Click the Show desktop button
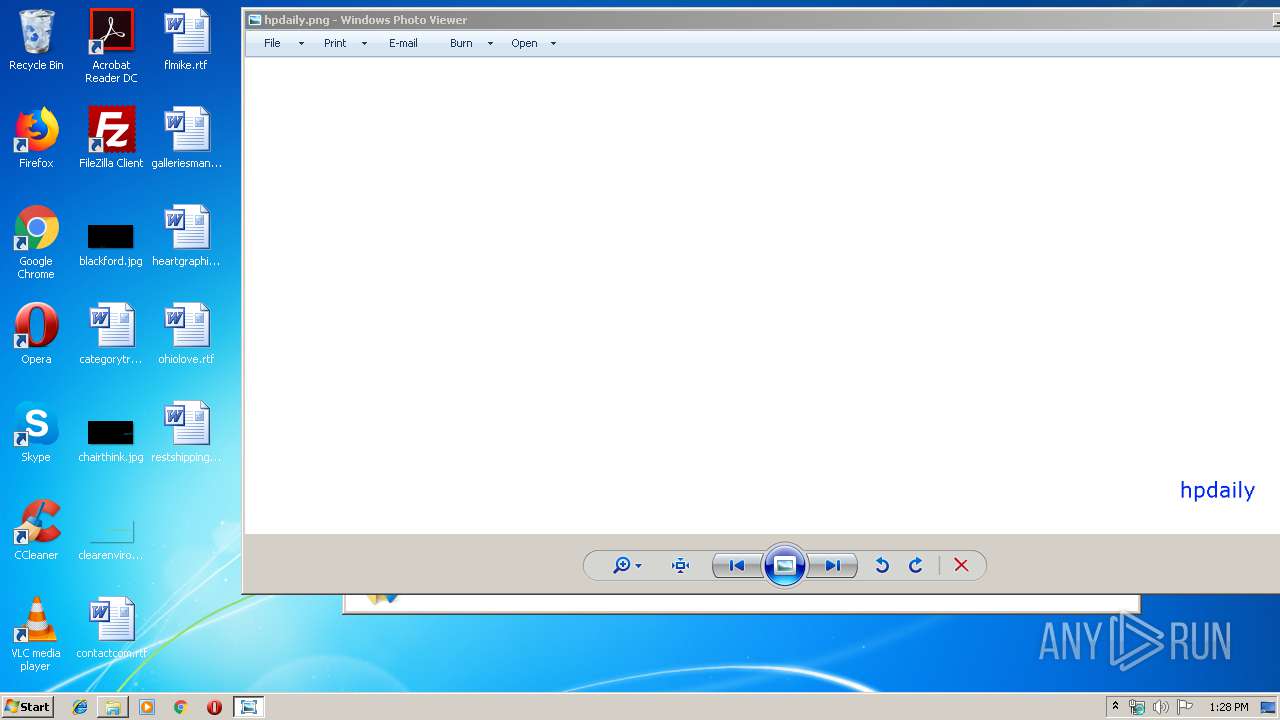1280x720 pixels. (x=1268, y=707)
